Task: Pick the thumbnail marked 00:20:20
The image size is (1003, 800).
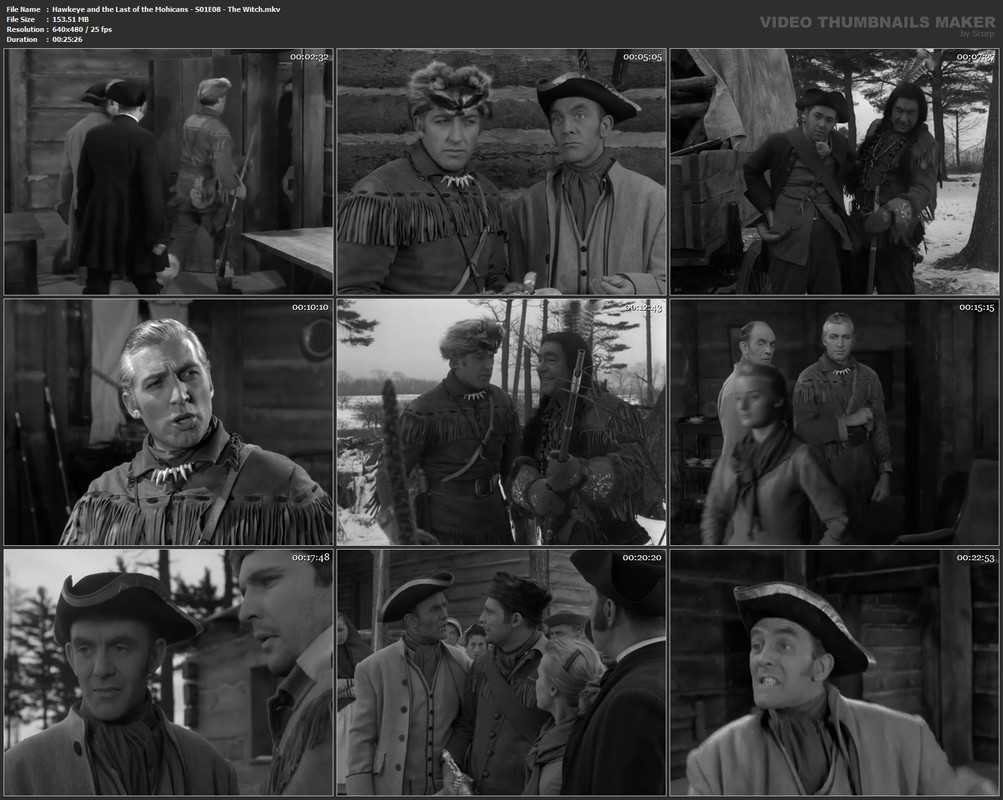Action: click(x=502, y=673)
